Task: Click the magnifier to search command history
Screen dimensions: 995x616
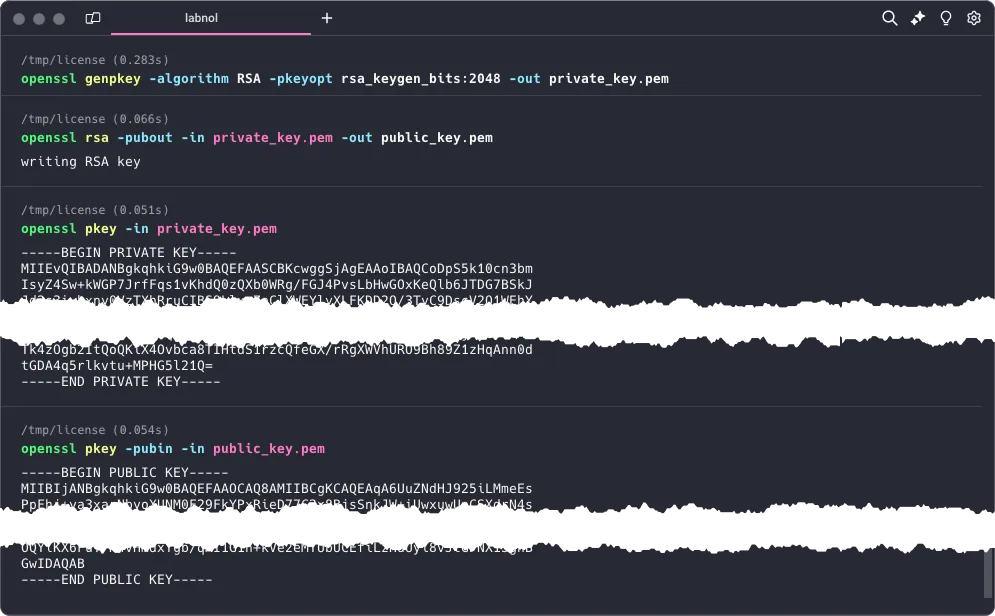Action: (x=890, y=18)
